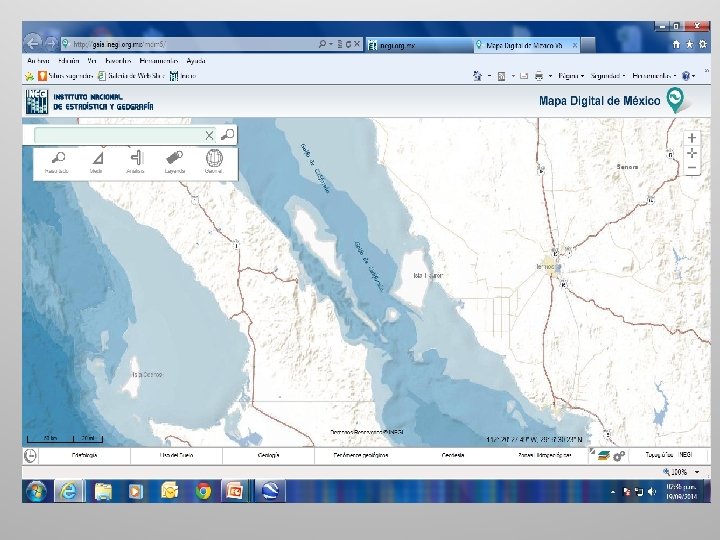The width and height of the screenshot is (720, 540).
Task: Select the Fenómenos geológicos layer tab
Action: pyautogui.click(x=361, y=456)
